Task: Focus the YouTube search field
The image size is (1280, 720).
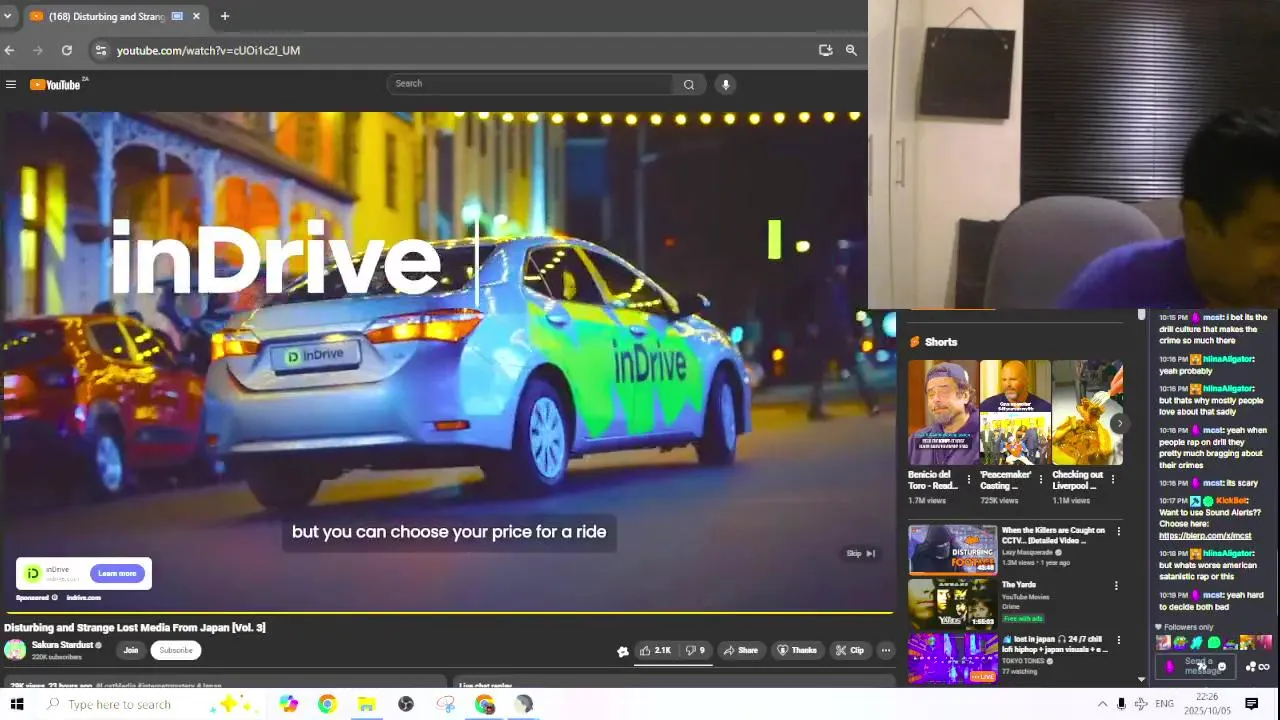Action: (x=531, y=84)
